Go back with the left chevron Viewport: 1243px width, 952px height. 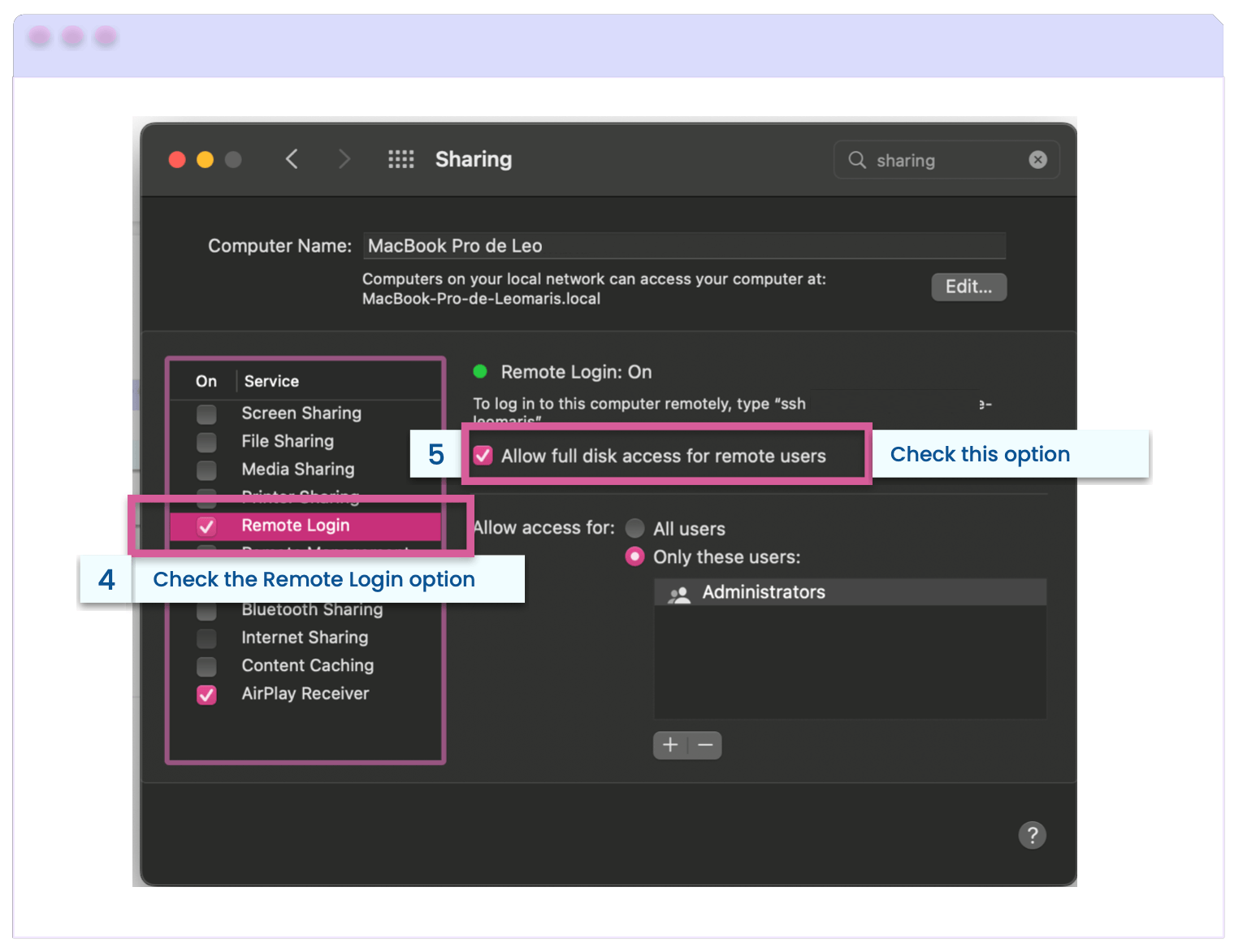coord(292,159)
